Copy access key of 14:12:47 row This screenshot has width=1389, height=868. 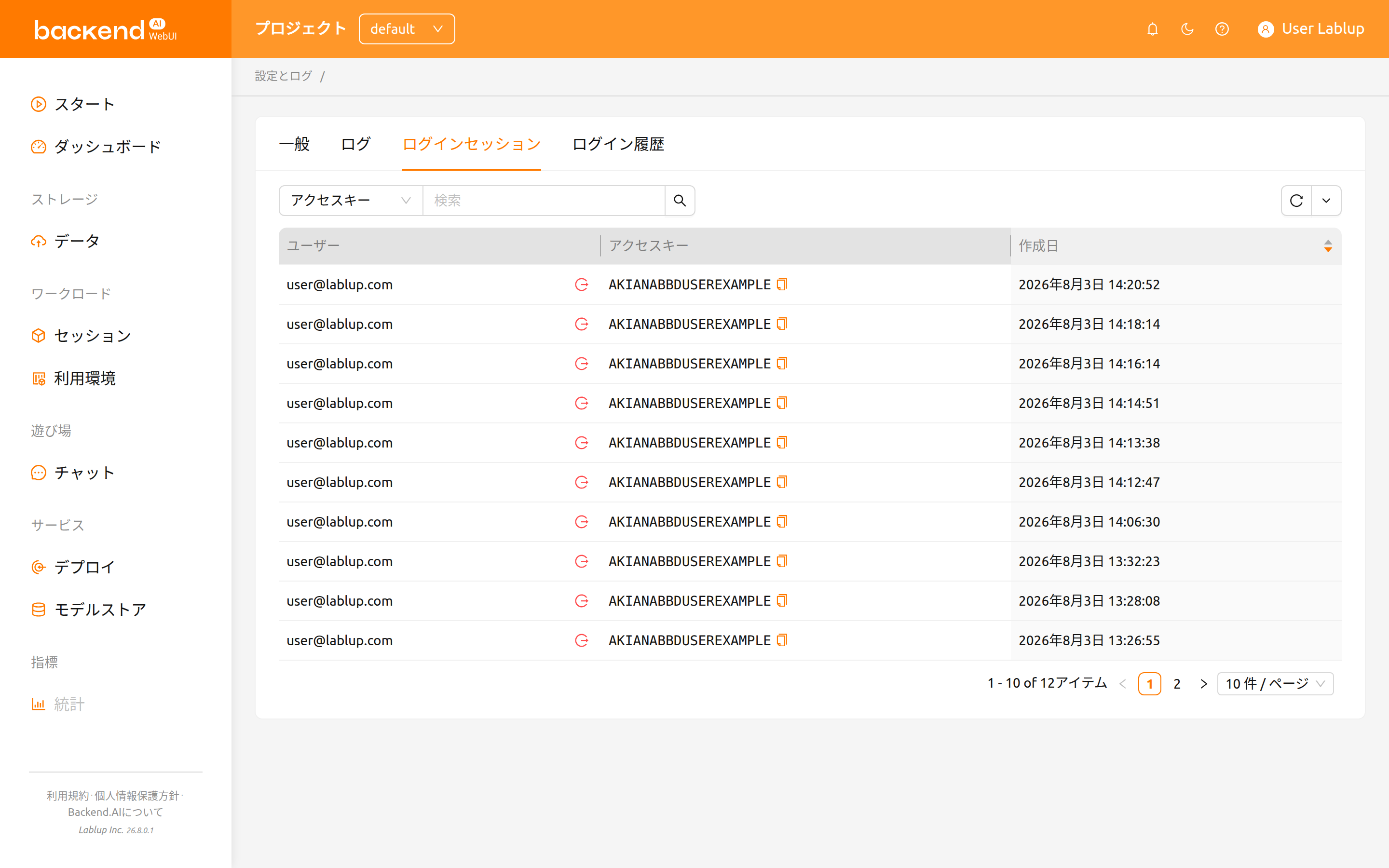coord(782,482)
